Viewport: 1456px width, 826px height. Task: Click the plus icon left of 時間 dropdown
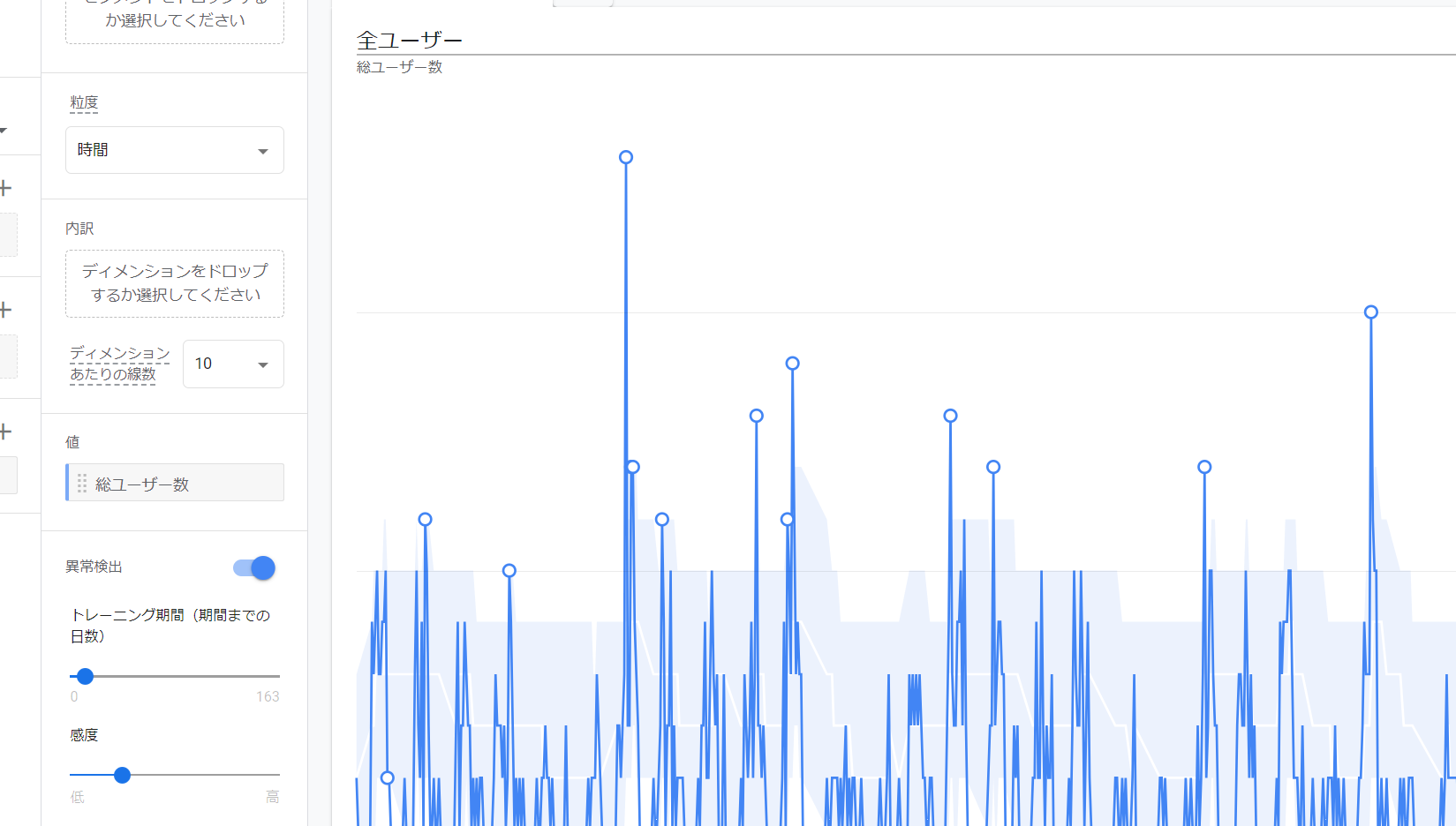coord(5,188)
